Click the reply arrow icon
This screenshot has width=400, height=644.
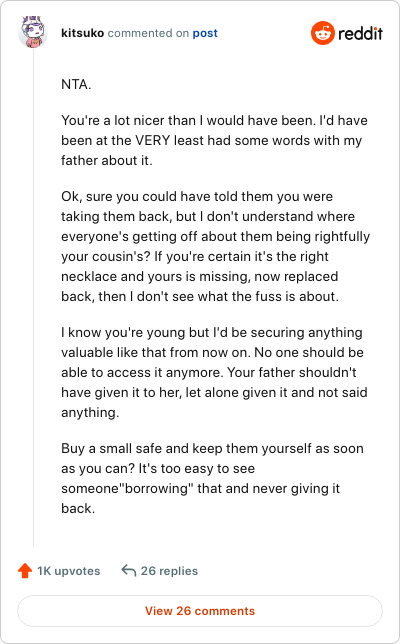[x=129, y=570]
